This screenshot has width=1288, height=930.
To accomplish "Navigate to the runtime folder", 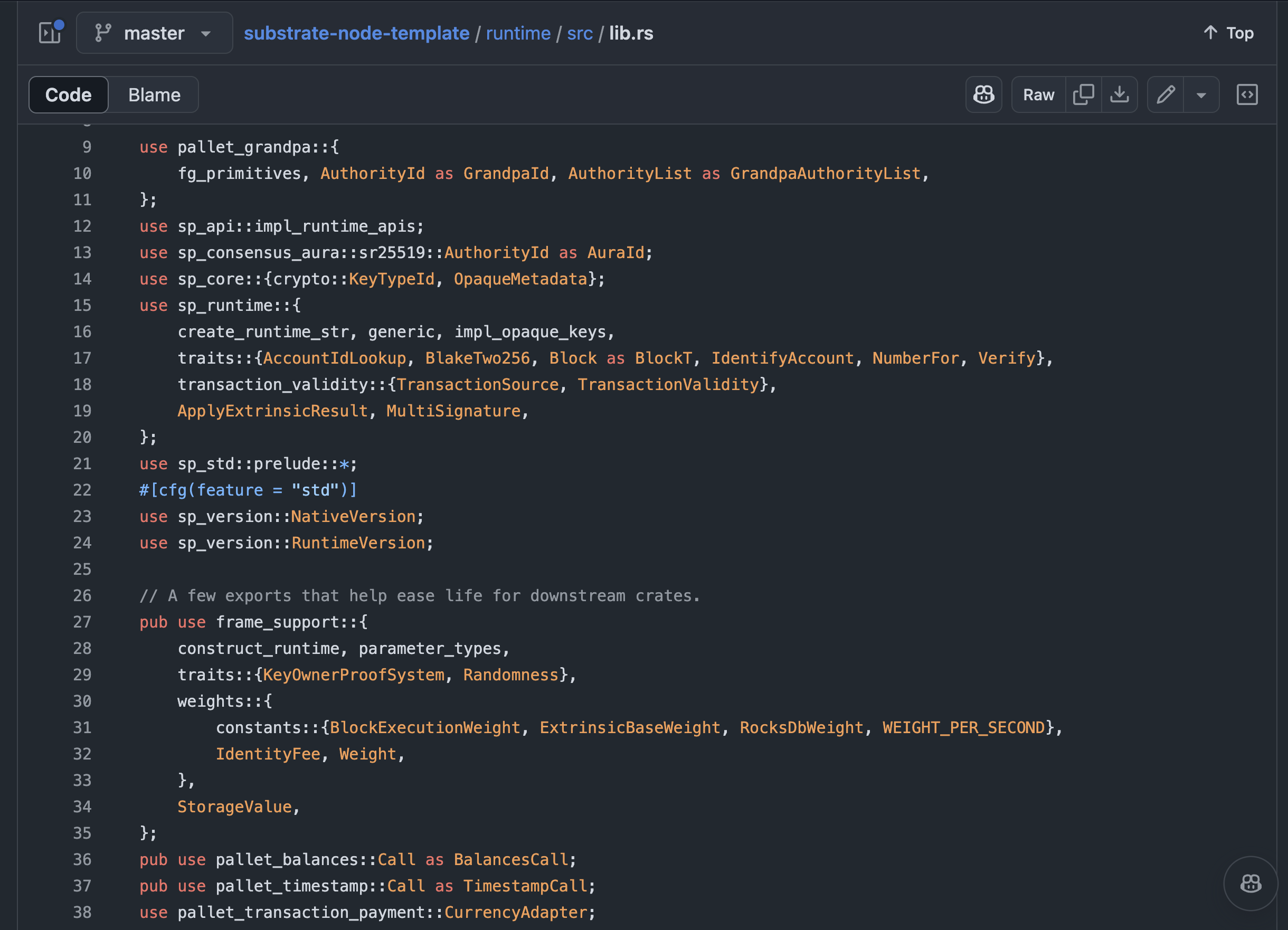I will (518, 33).
